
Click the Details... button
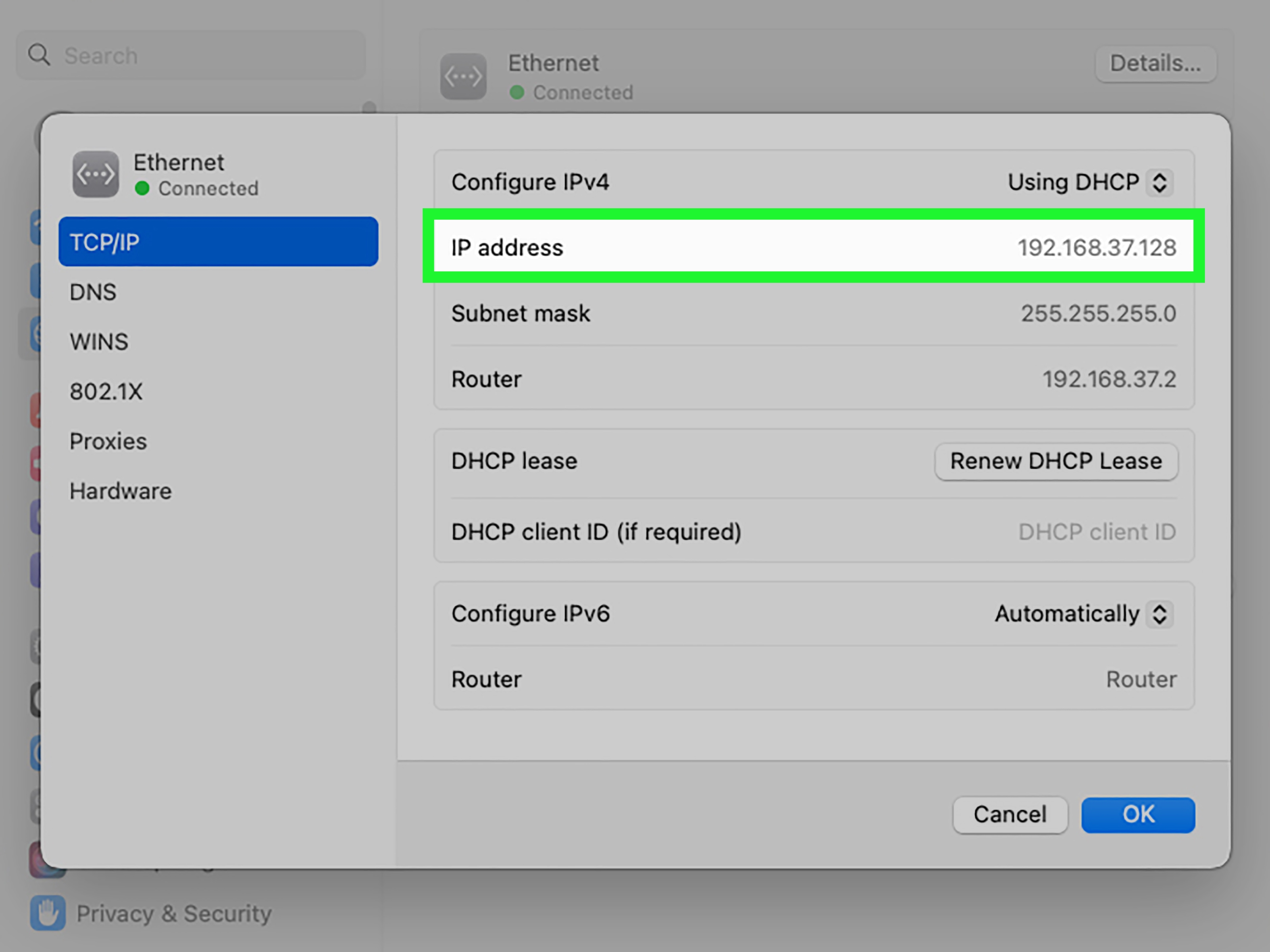coord(1155,64)
